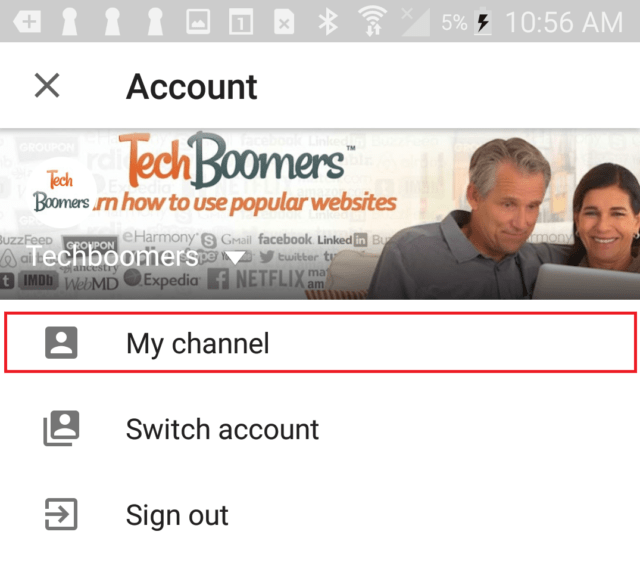Click the My channel person icon
The height and width of the screenshot is (569, 640).
pyautogui.click(x=61, y=342)
